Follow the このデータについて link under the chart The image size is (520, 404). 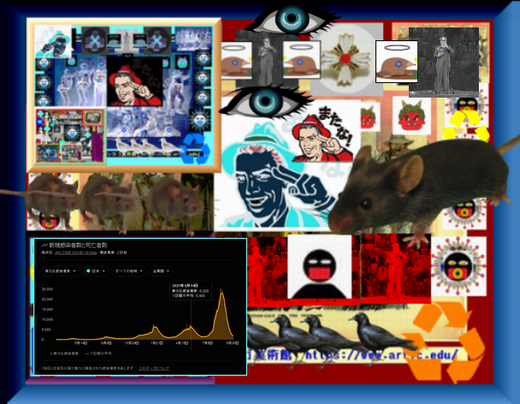coord(154,368)
